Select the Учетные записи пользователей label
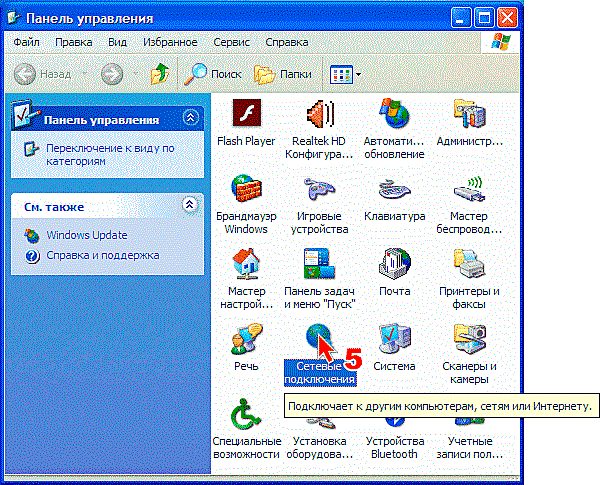The image size is (600, 485). (470, 448)
